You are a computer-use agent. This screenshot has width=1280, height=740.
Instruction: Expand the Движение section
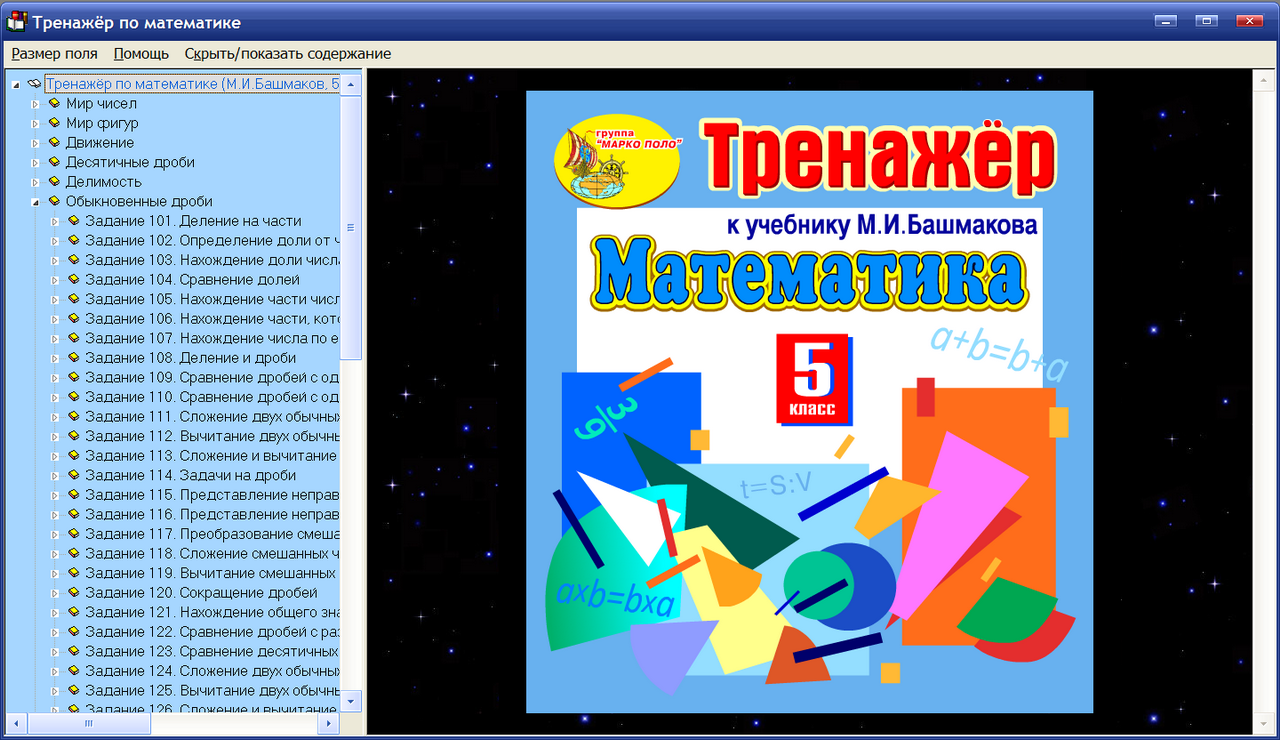35,143
